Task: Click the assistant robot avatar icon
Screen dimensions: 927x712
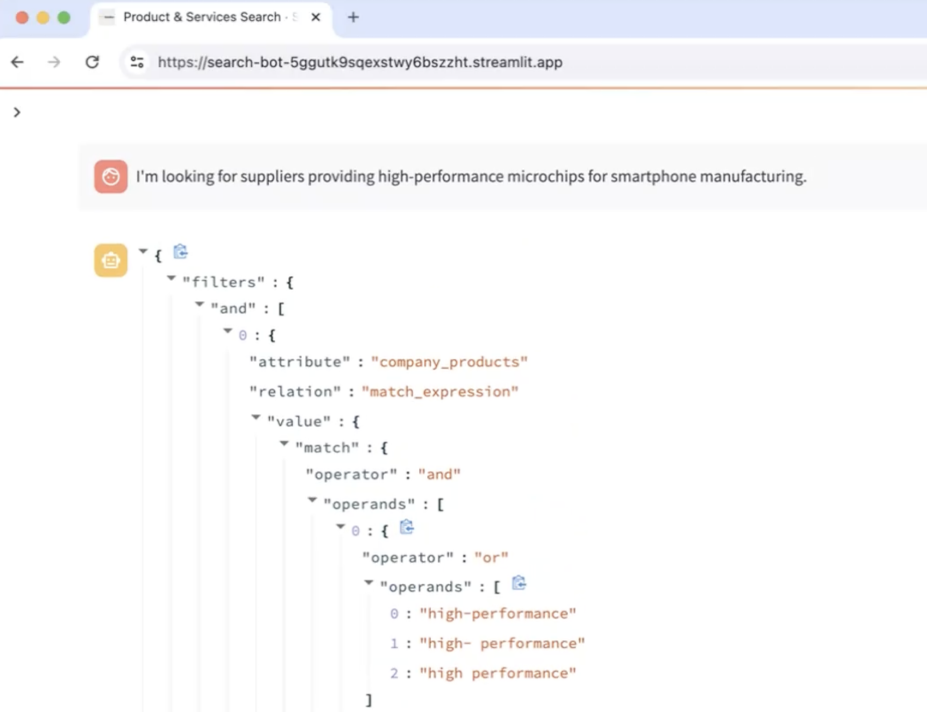Action: click(111, 260)
